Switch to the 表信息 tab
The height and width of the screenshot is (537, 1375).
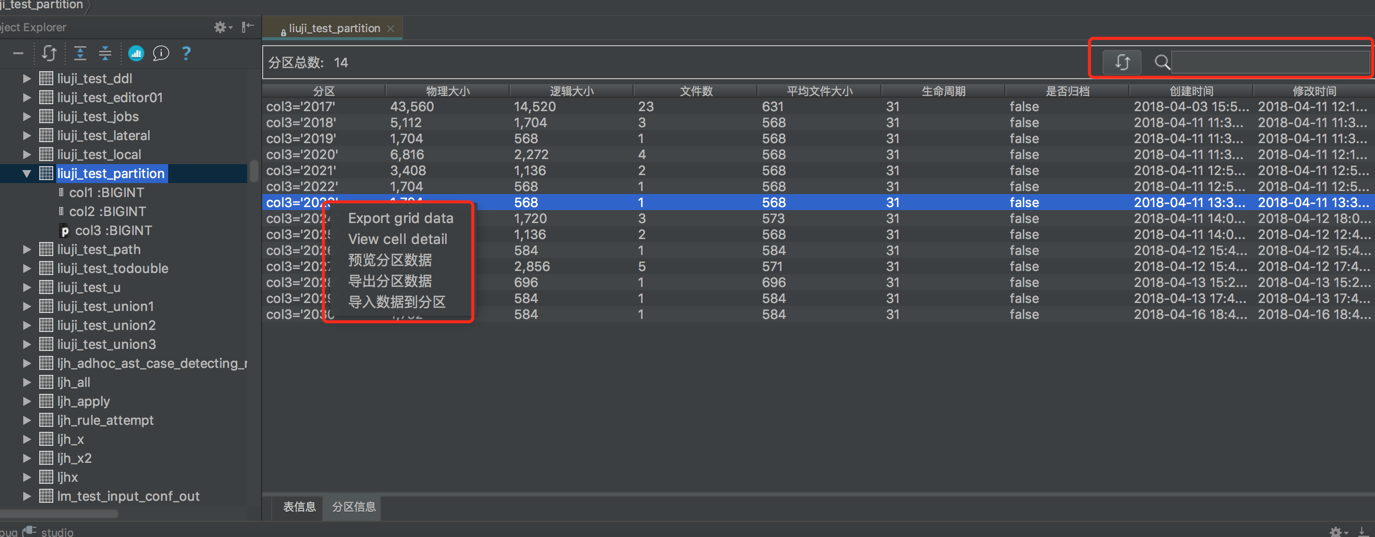tap(299, 507)
